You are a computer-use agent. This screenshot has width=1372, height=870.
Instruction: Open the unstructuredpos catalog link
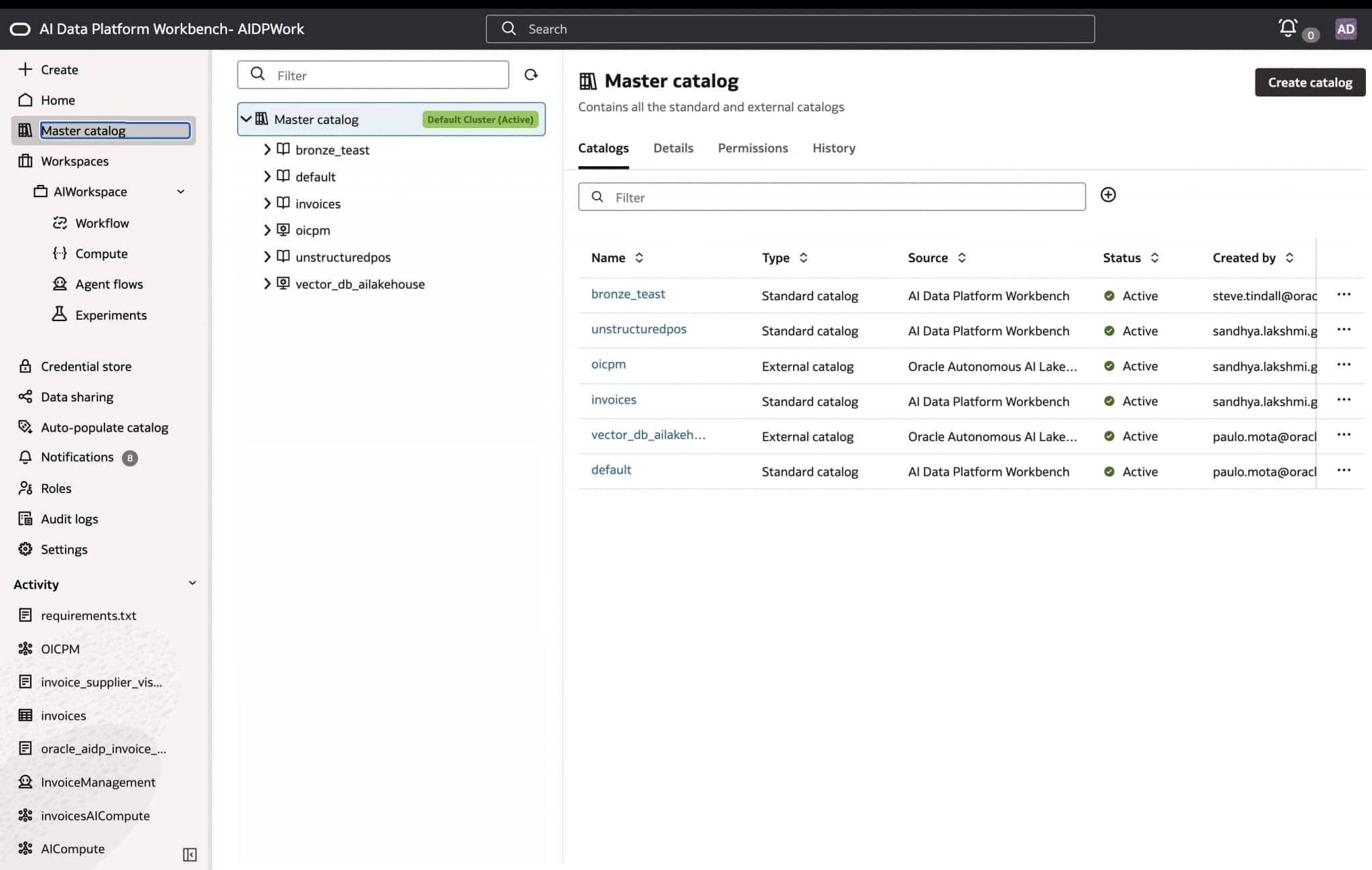pyautogui.click(x=638, y=329)
